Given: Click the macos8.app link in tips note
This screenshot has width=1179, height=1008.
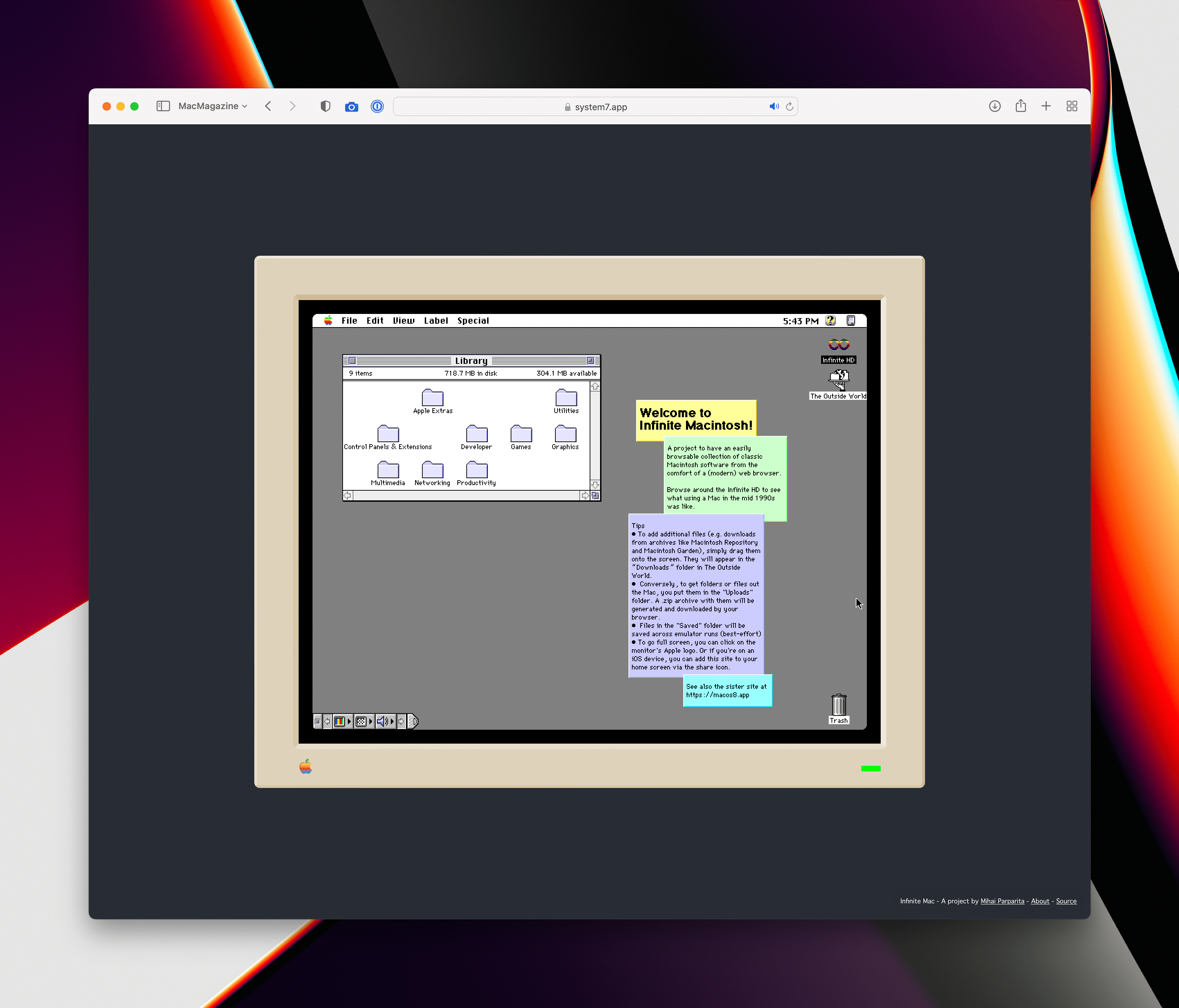Looking at the screenshot, I should (716, 695).
